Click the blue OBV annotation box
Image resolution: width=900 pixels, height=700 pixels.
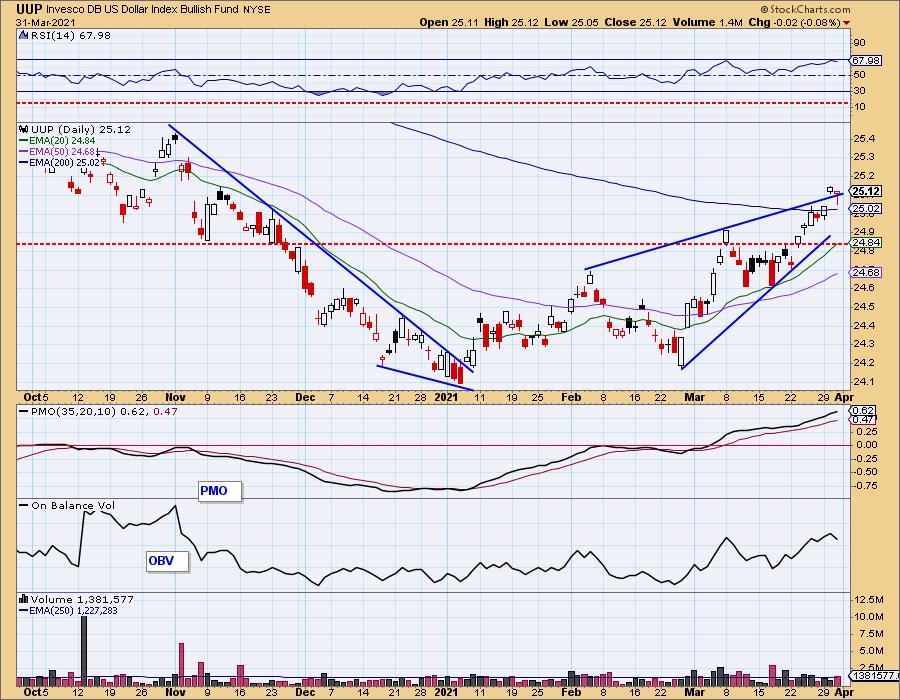click(x=168, y=561)
